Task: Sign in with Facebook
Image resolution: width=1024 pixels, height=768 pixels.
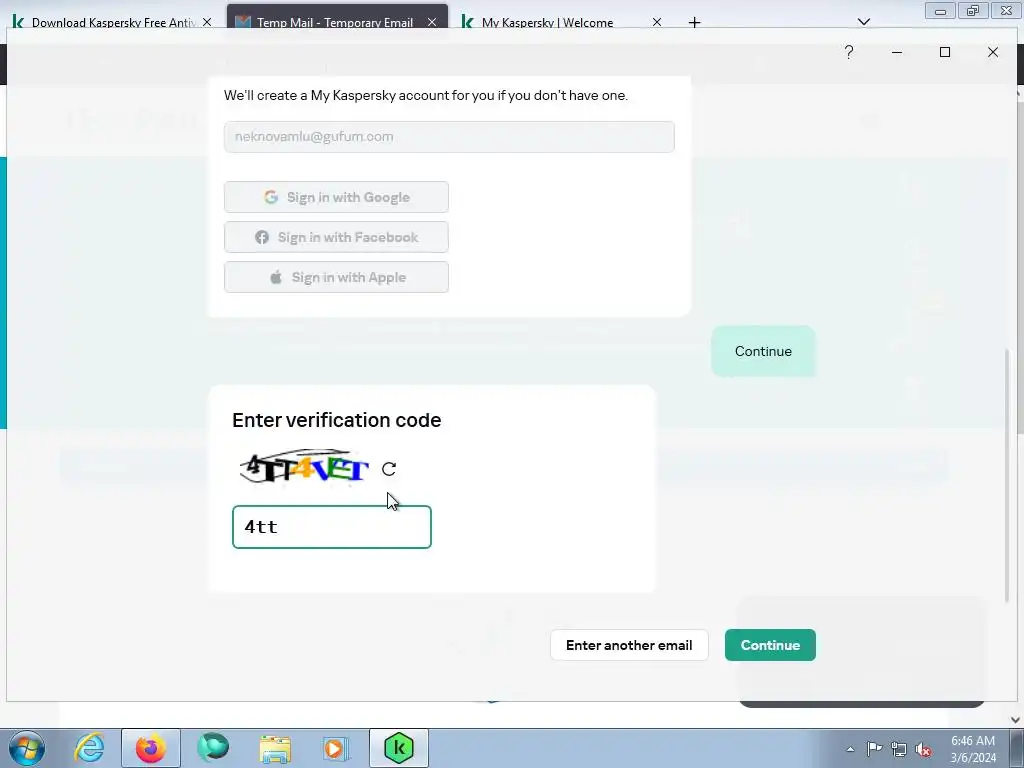Action: 336,237
